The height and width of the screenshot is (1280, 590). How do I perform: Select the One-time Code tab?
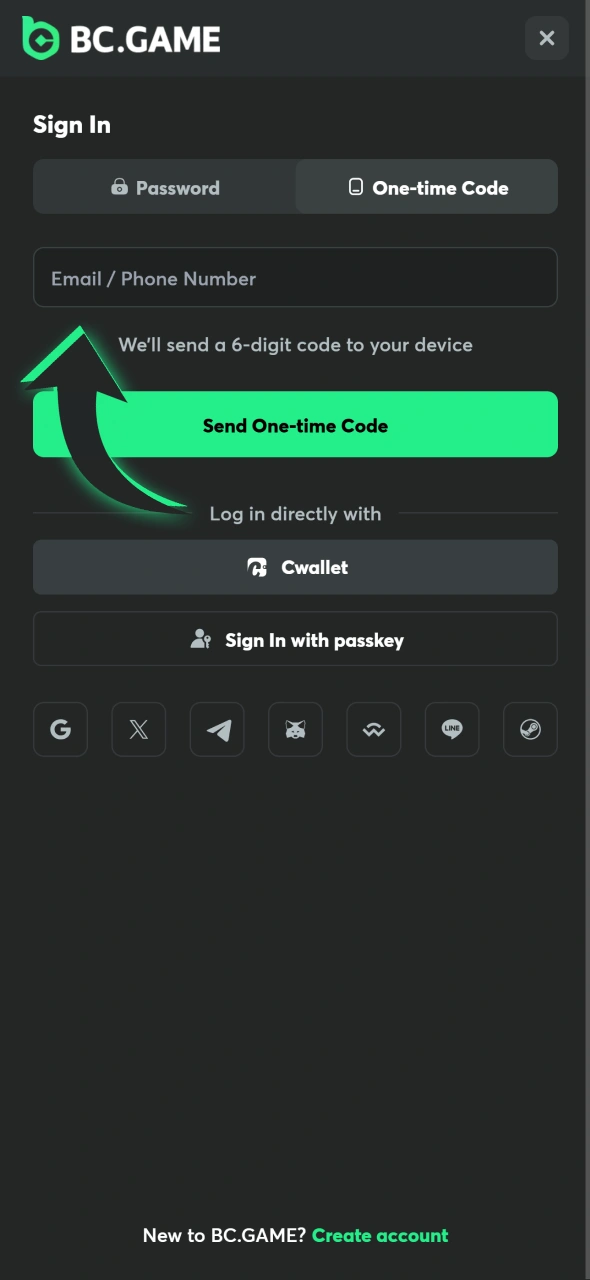click(x=427, y=187)
